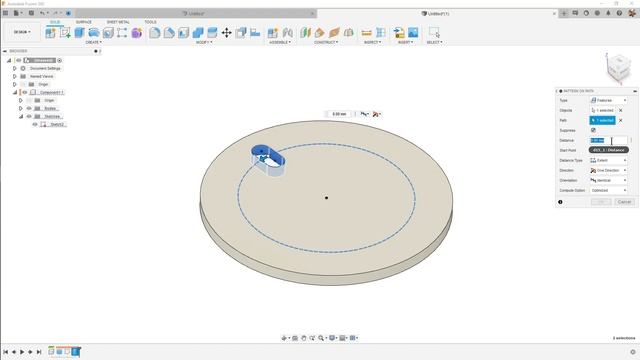640x360 pixels.
Task: Select the Extrude tool
Action: [x=79, y=33]
